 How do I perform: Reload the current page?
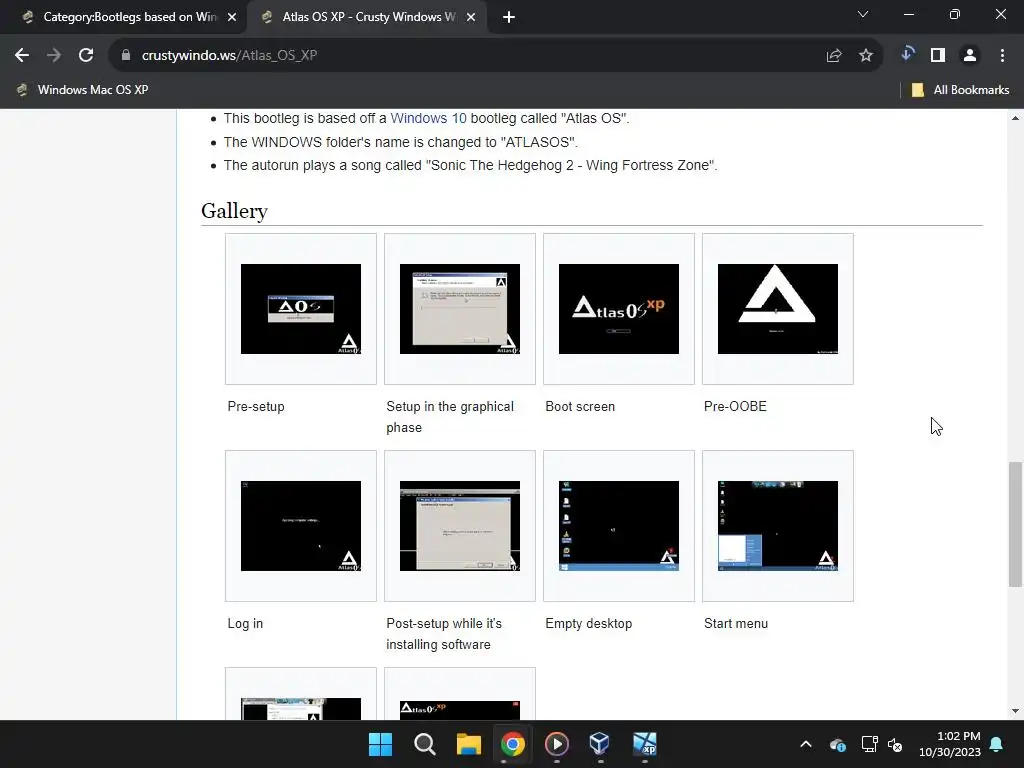[x=86, y=56]
